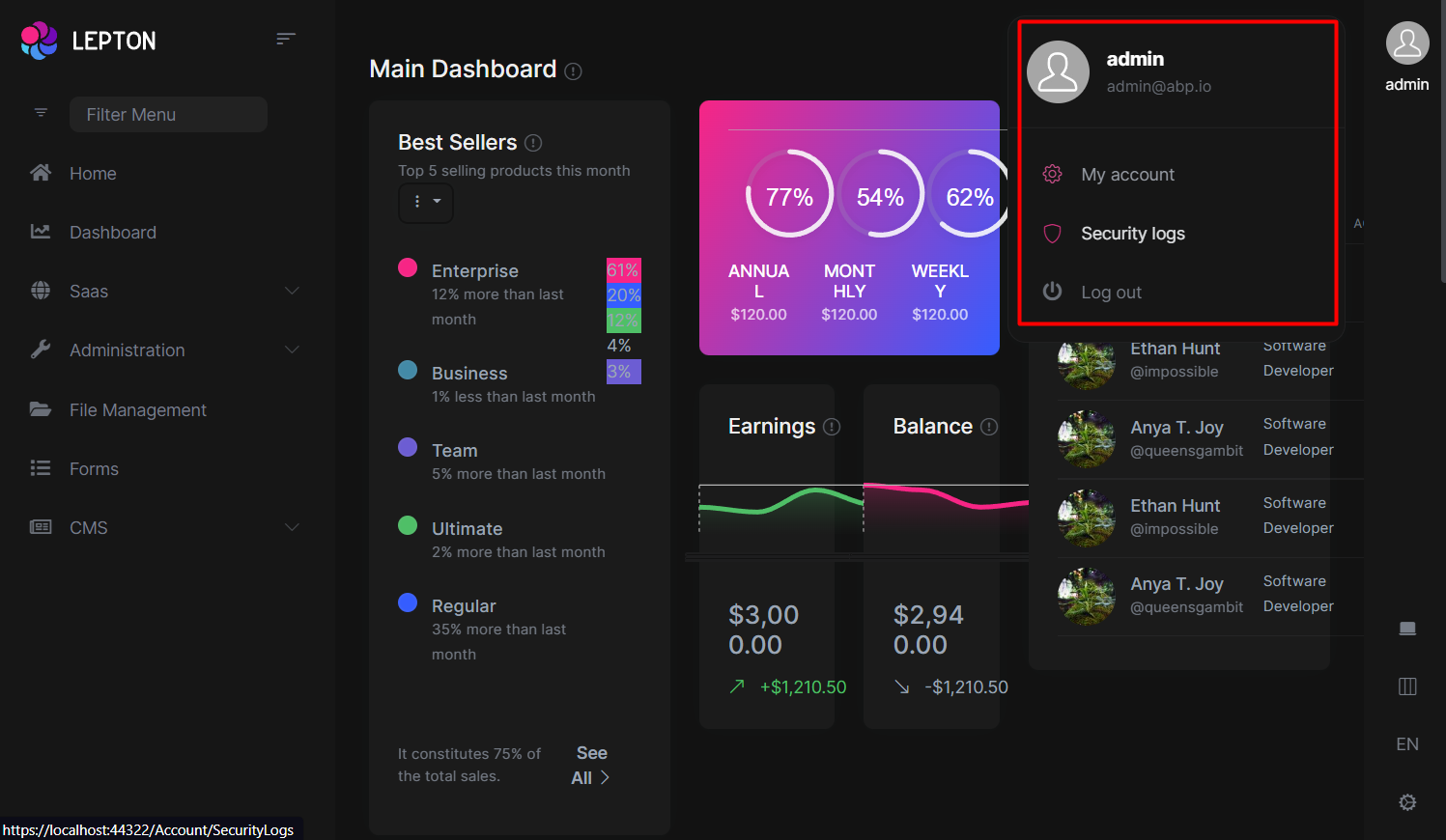Click the laptop icon on the right edge

click(1407, 628)
